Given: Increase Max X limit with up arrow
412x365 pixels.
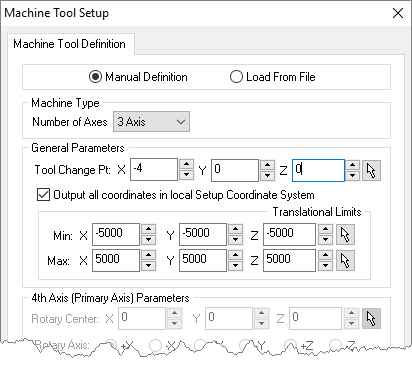Looking at the screenshot, I should 148,255.
